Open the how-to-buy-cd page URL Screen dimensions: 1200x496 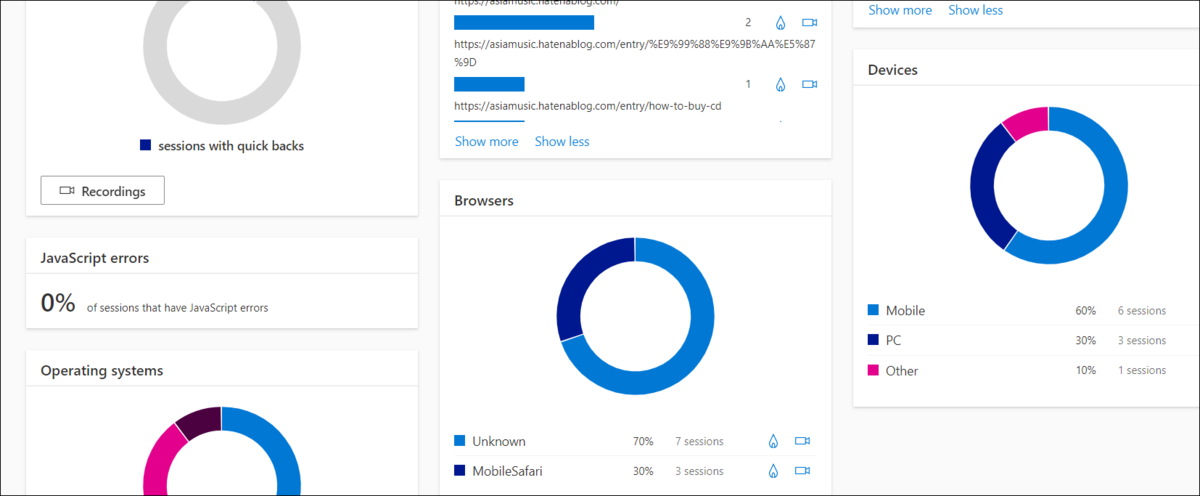588,105
